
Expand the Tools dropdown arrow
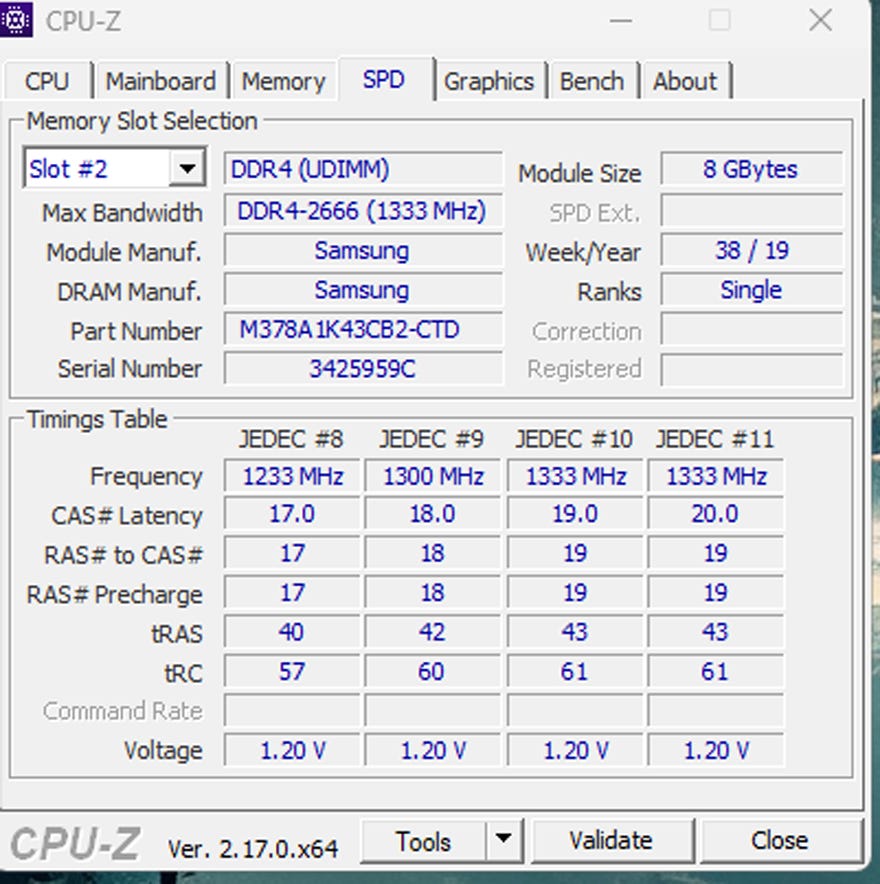click(504, 841)
